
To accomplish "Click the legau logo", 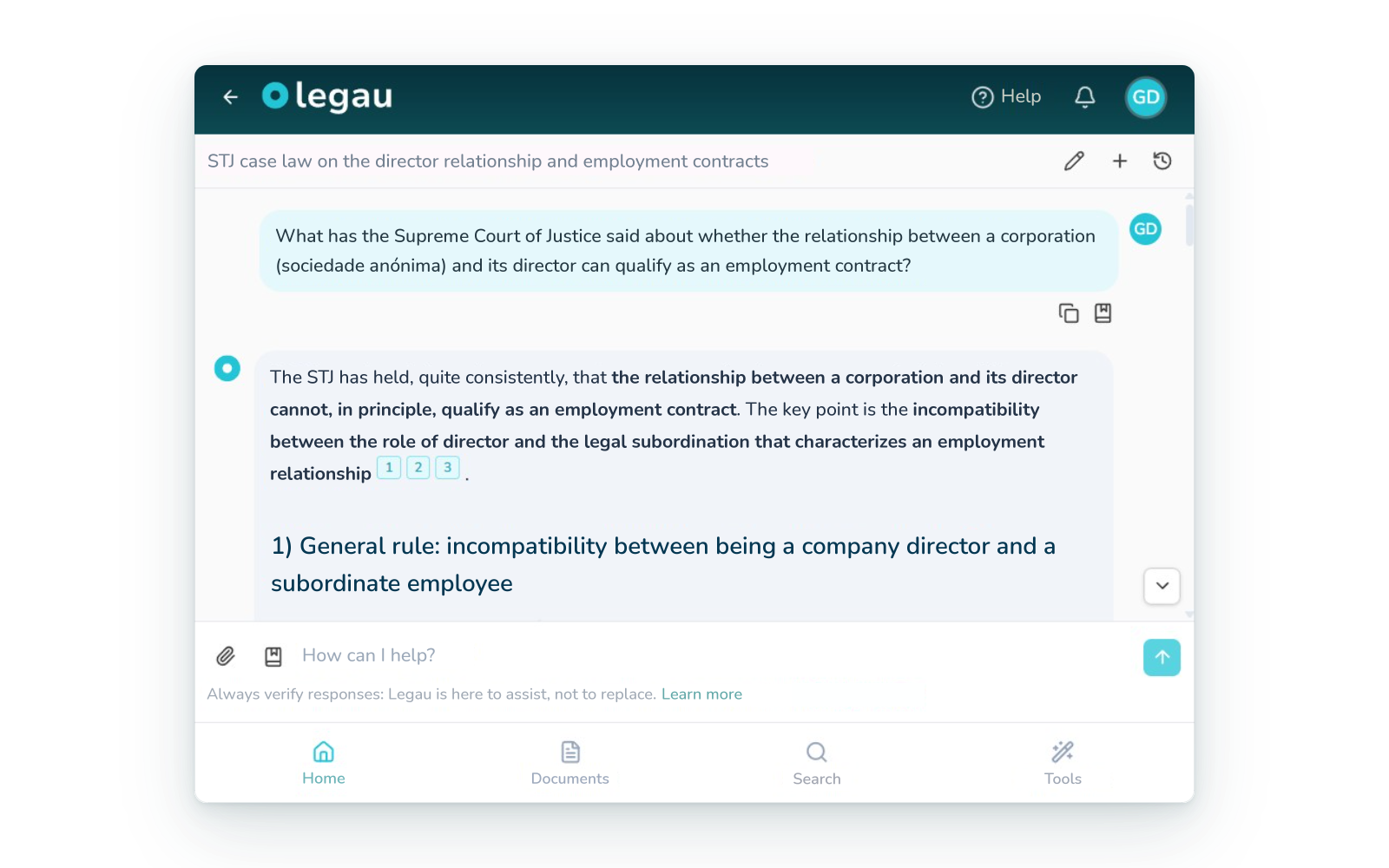I will (x=327, y=96).
